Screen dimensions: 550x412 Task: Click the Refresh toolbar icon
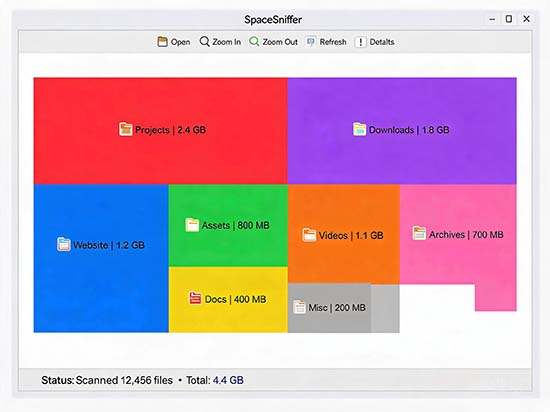tap(311, 42)
